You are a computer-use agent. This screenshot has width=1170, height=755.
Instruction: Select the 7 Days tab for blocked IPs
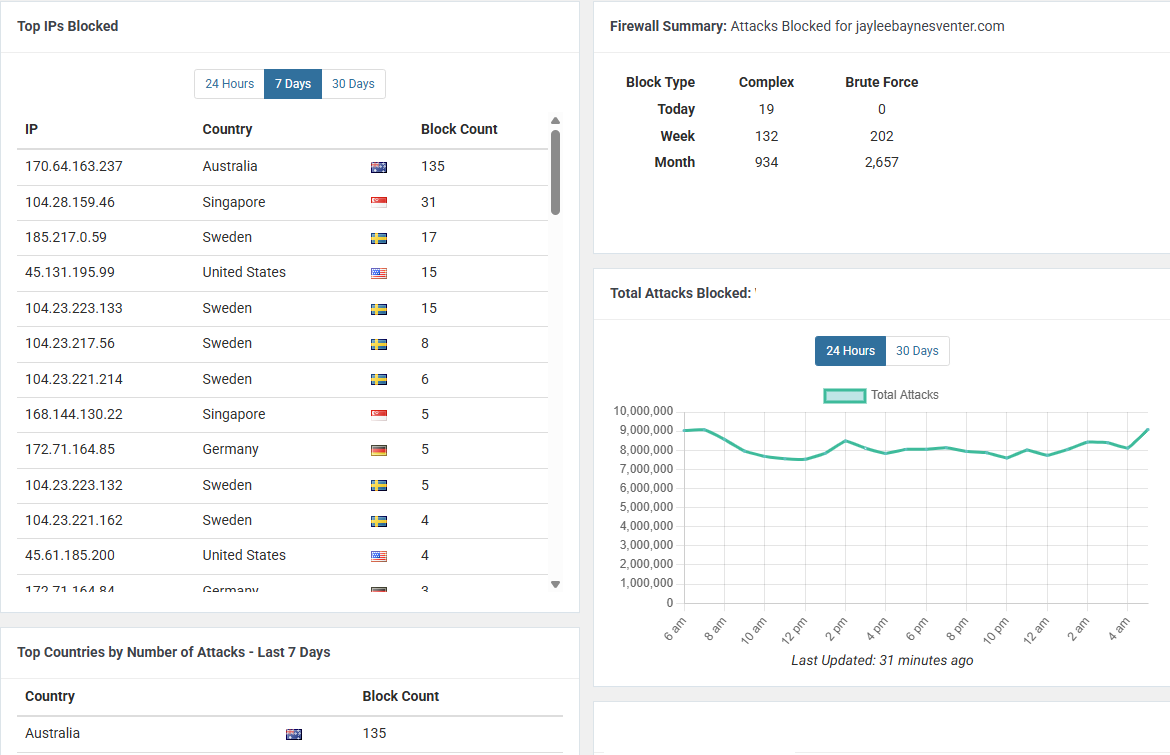coord(292,84)
